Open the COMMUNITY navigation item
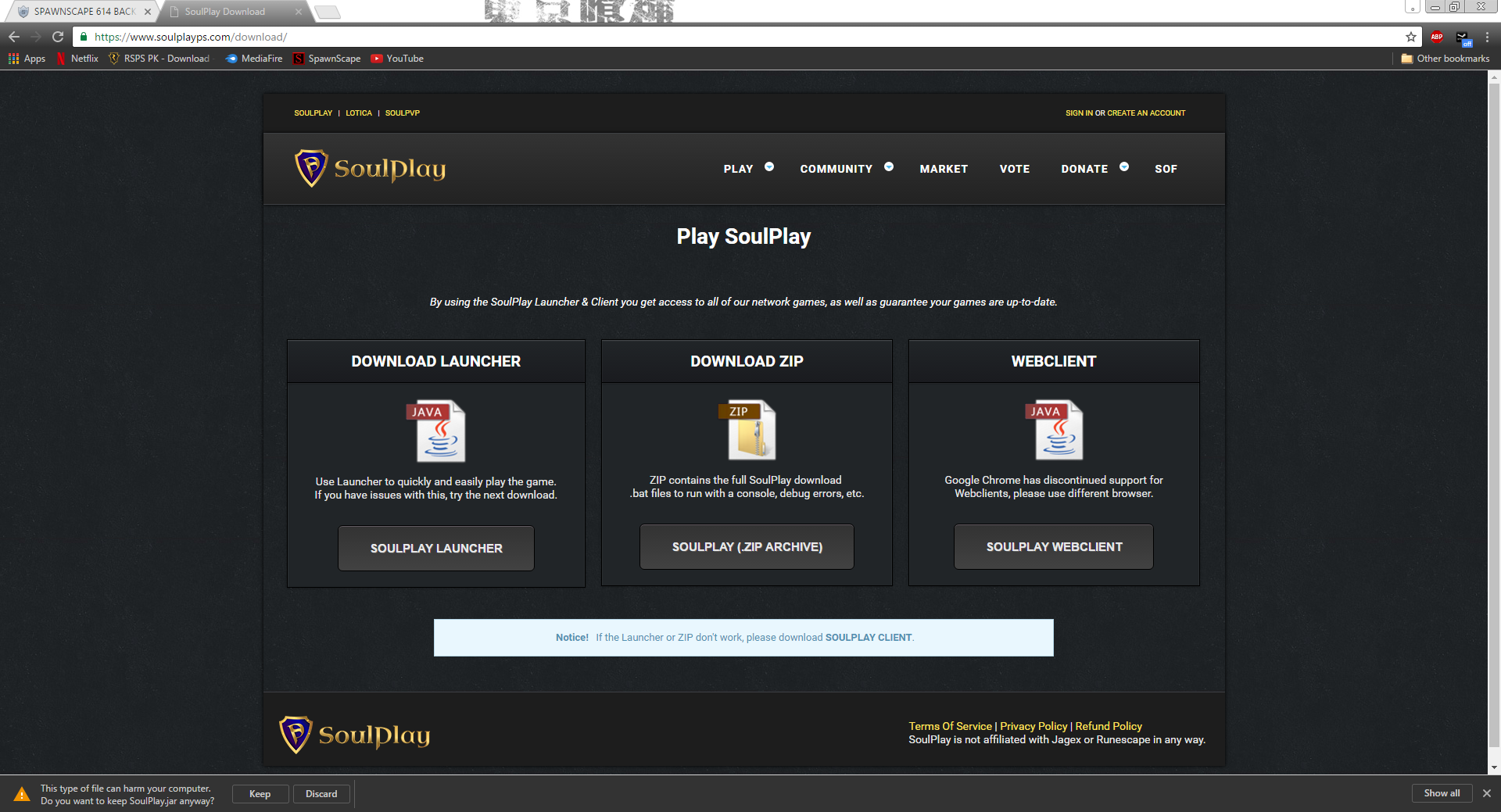 (x=836, y=169)
